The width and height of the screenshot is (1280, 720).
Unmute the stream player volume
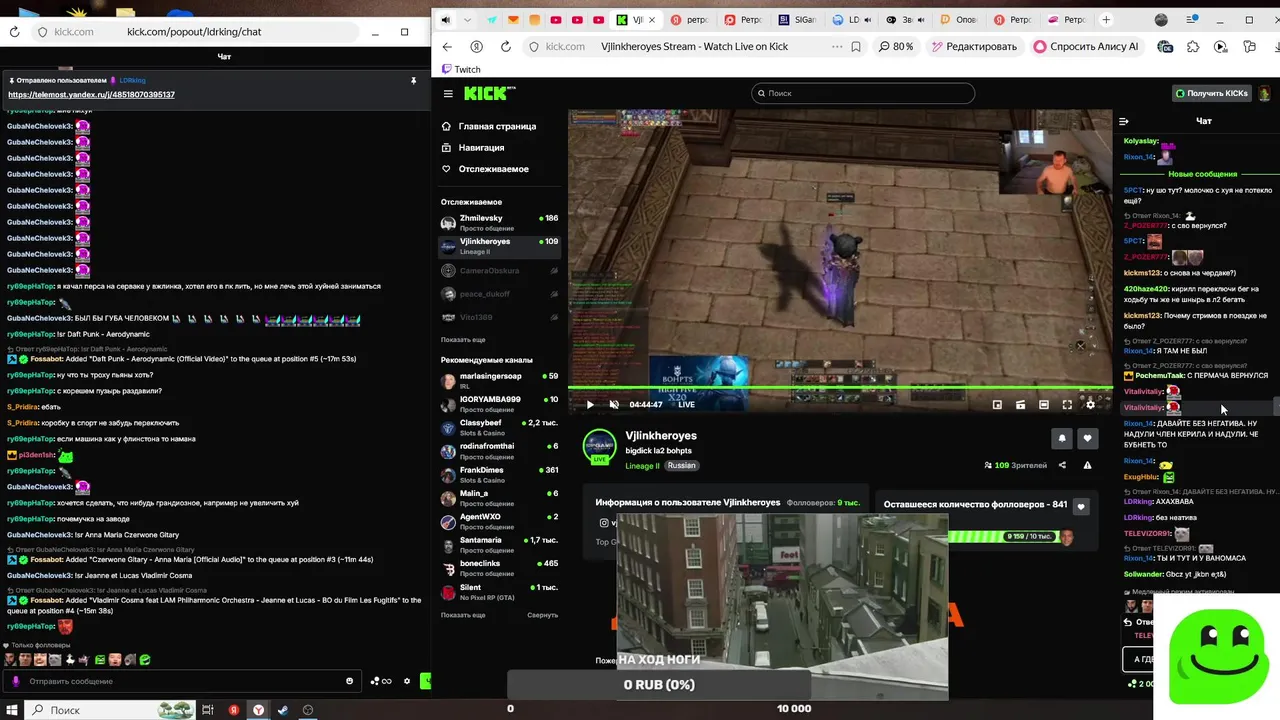click(614, 405)
